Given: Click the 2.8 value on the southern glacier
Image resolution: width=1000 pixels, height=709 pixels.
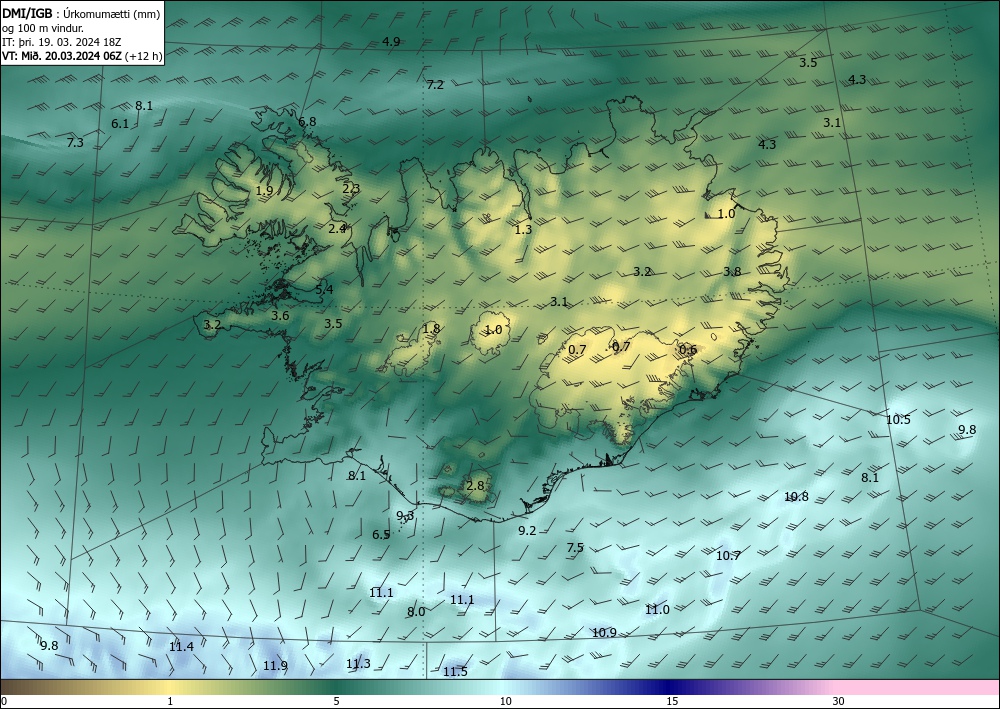Looking at the screenshot, I should 475,485.
